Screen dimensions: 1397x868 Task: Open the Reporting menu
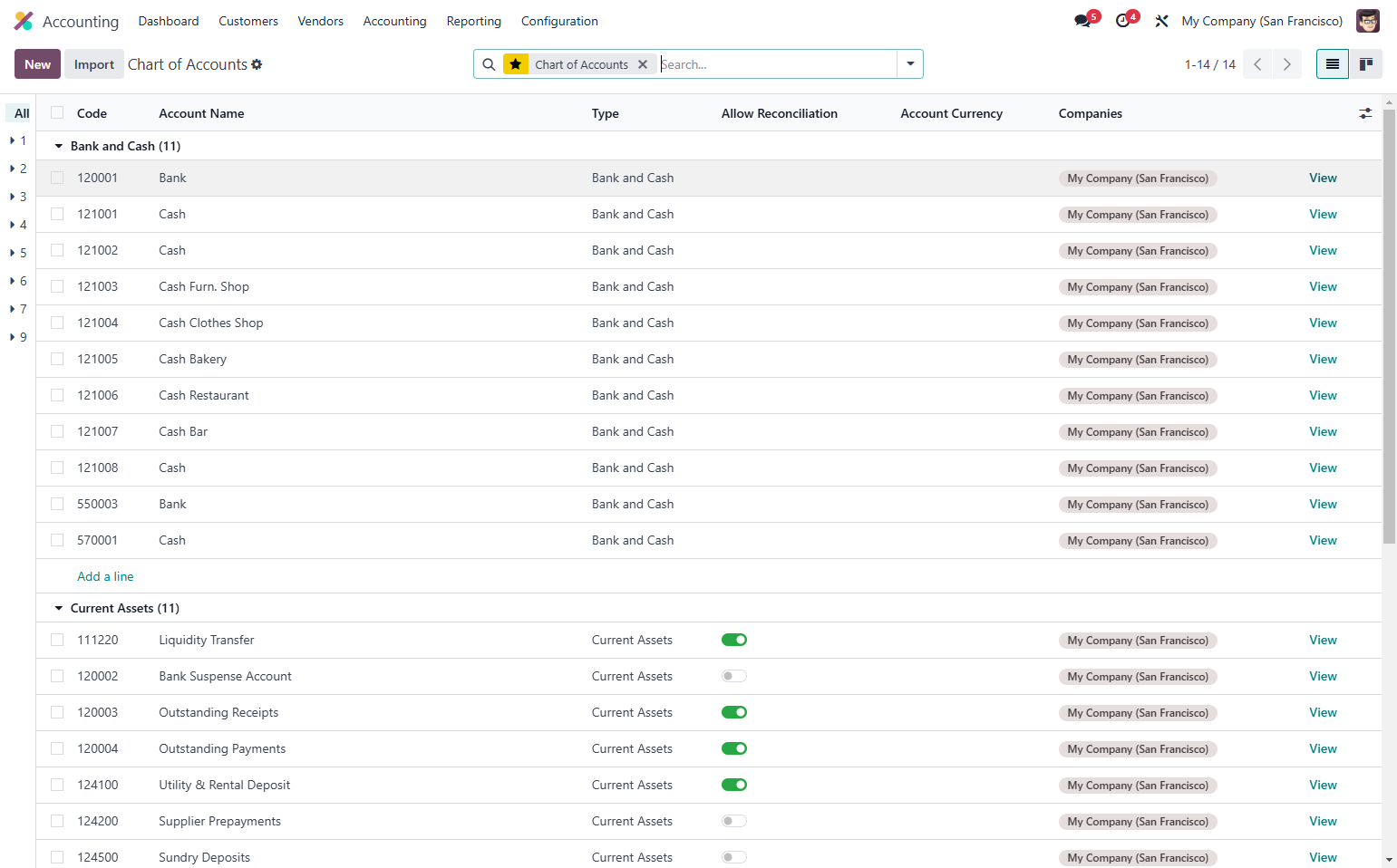pyautogui.click(x=474, y=21)
